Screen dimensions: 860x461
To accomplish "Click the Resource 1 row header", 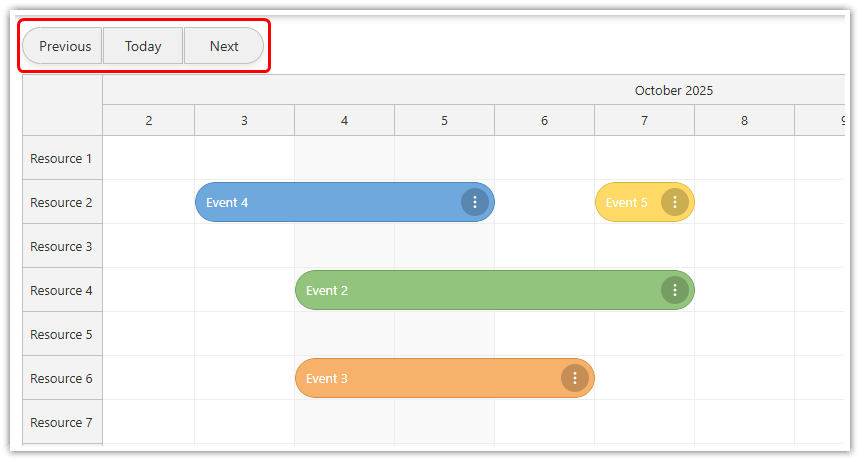I will click(61, 158).
